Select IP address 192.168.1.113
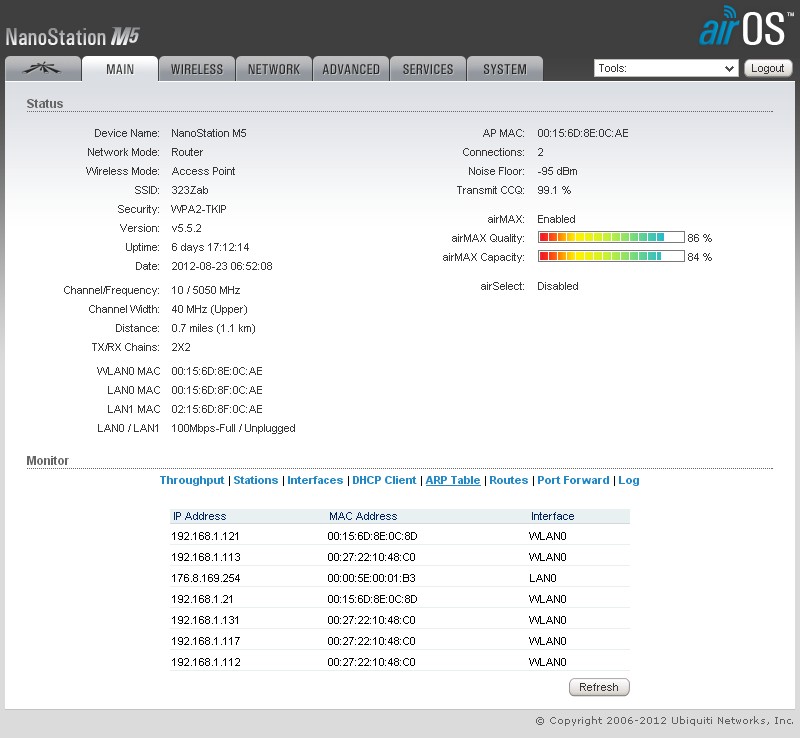This screenshot has width=800, height=738. pyautogui.click(x=206, y=557)
